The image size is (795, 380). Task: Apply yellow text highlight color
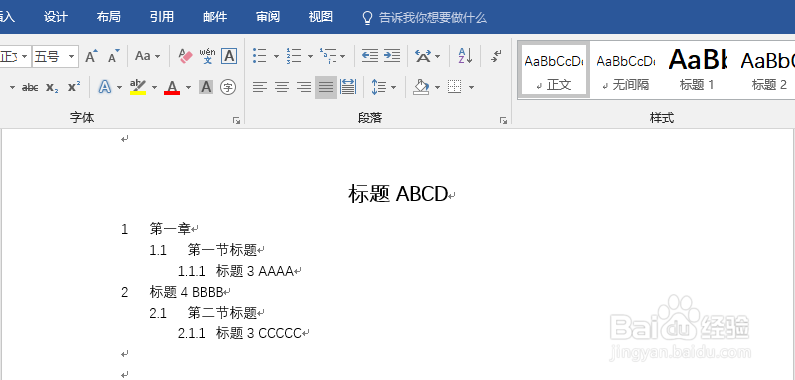click(138, 87)
